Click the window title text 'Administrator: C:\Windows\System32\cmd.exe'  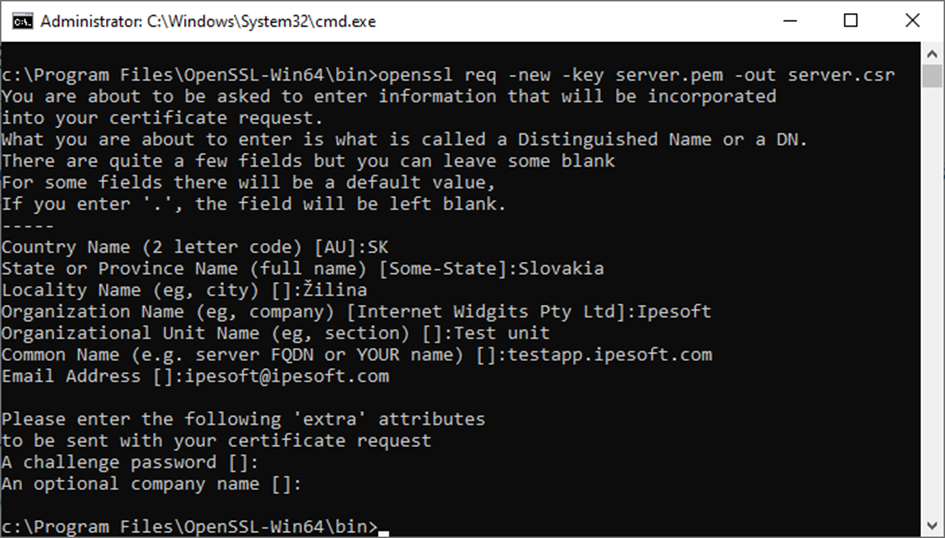pos(208,22)
